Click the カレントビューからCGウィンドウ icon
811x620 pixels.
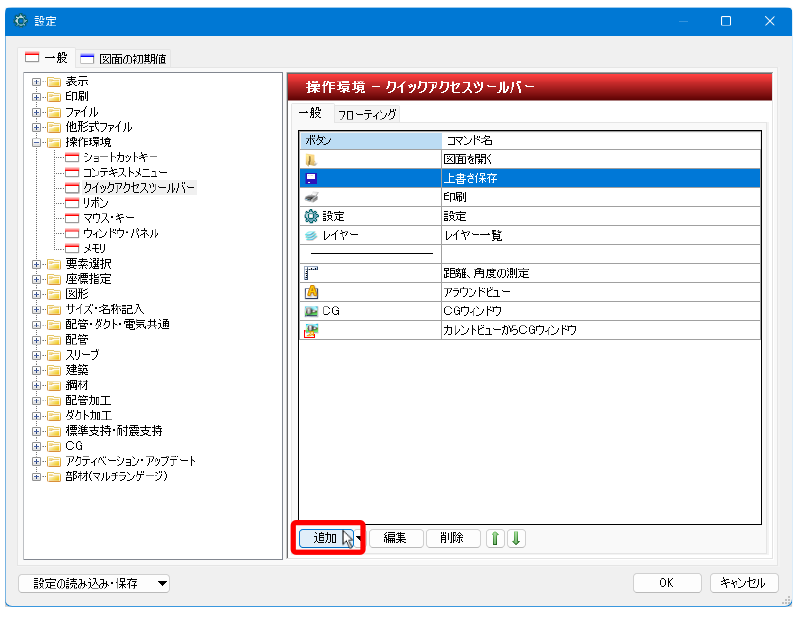tap(311, 330)
